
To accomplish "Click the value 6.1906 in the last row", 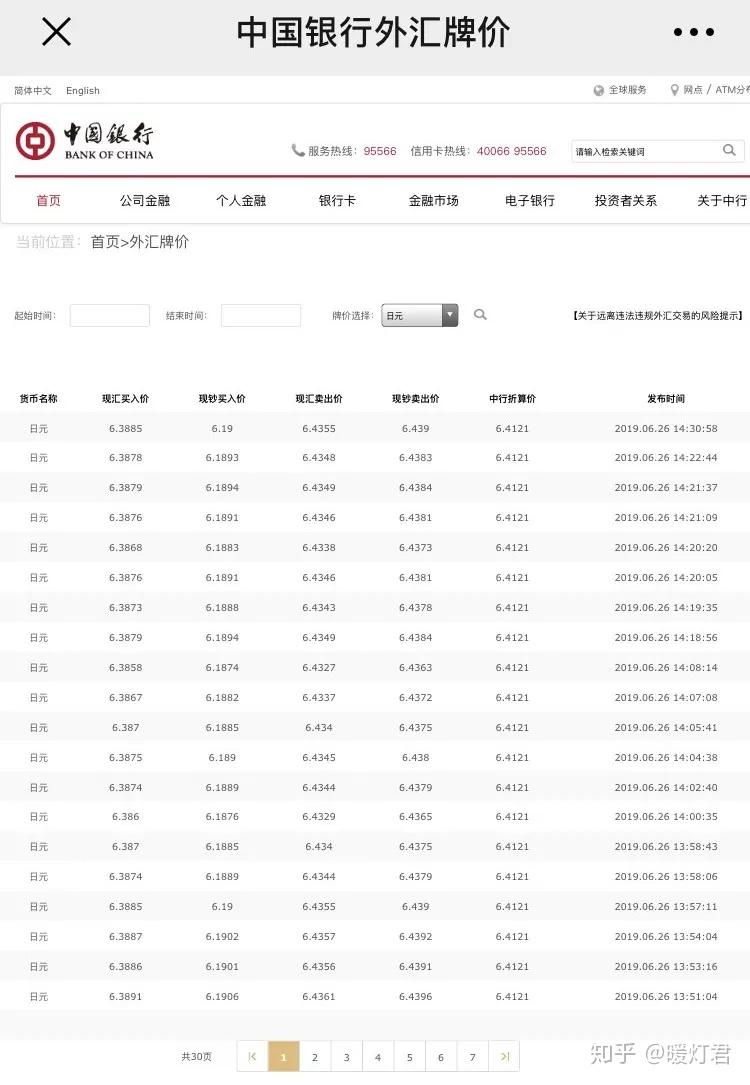I will click(222, 996).
